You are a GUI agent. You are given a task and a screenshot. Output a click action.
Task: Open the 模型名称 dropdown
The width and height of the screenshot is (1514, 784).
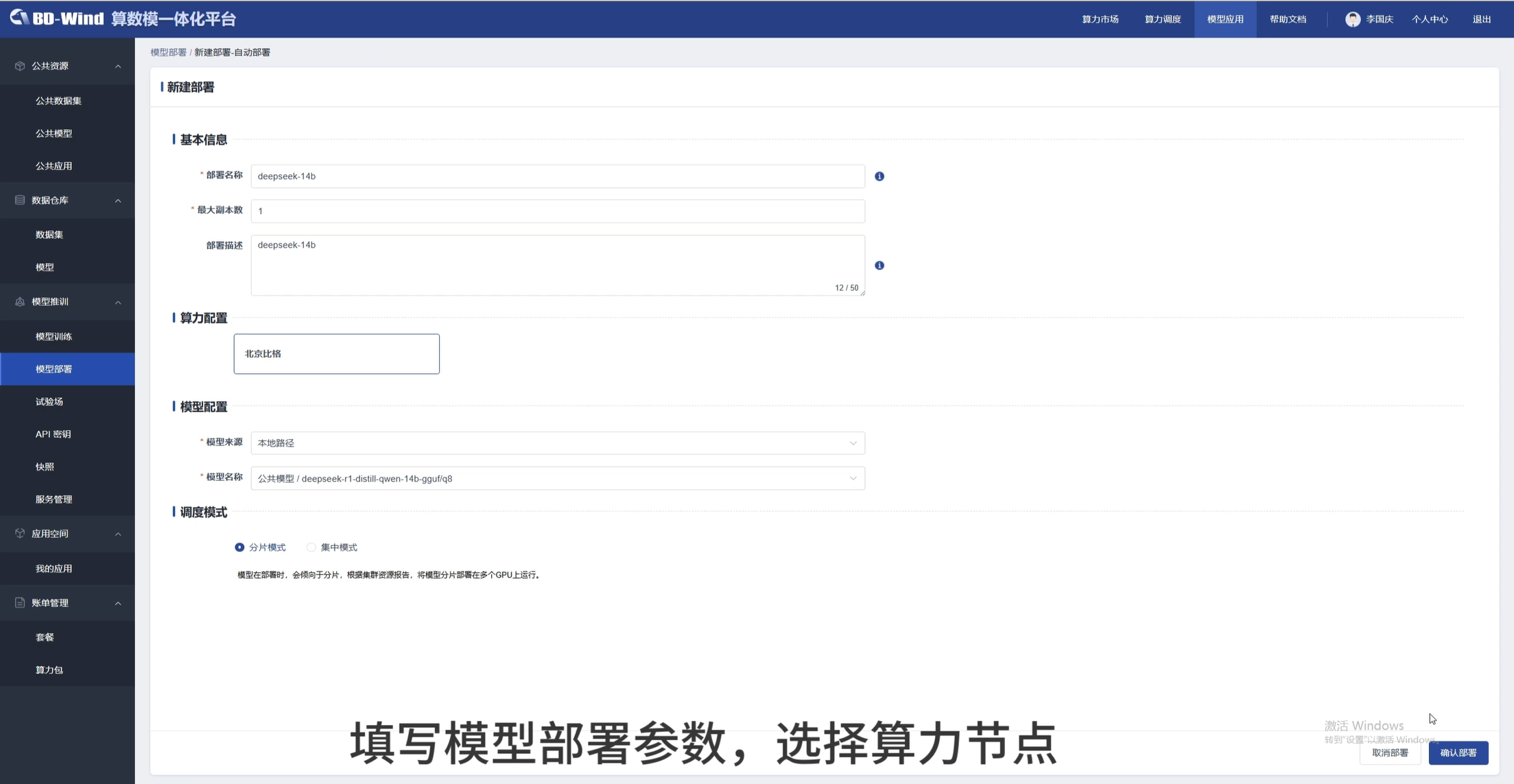click(x=557, y=479)
